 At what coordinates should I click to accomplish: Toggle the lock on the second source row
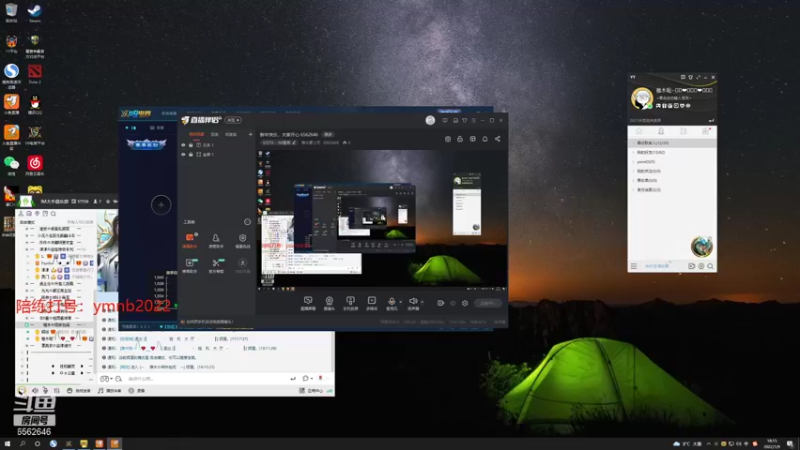pos(191,155)
